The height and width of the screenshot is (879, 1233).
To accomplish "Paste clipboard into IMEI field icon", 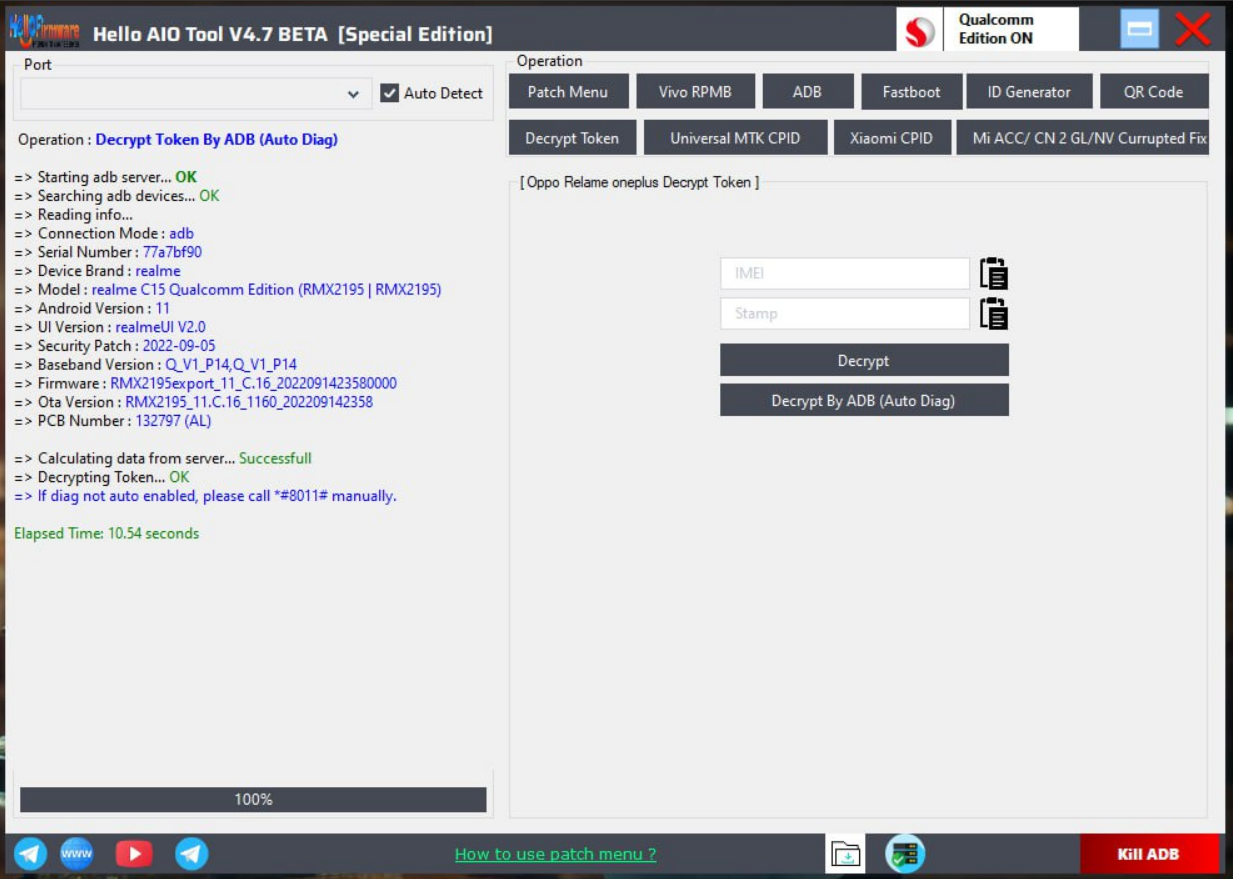I will pos(993,273).
